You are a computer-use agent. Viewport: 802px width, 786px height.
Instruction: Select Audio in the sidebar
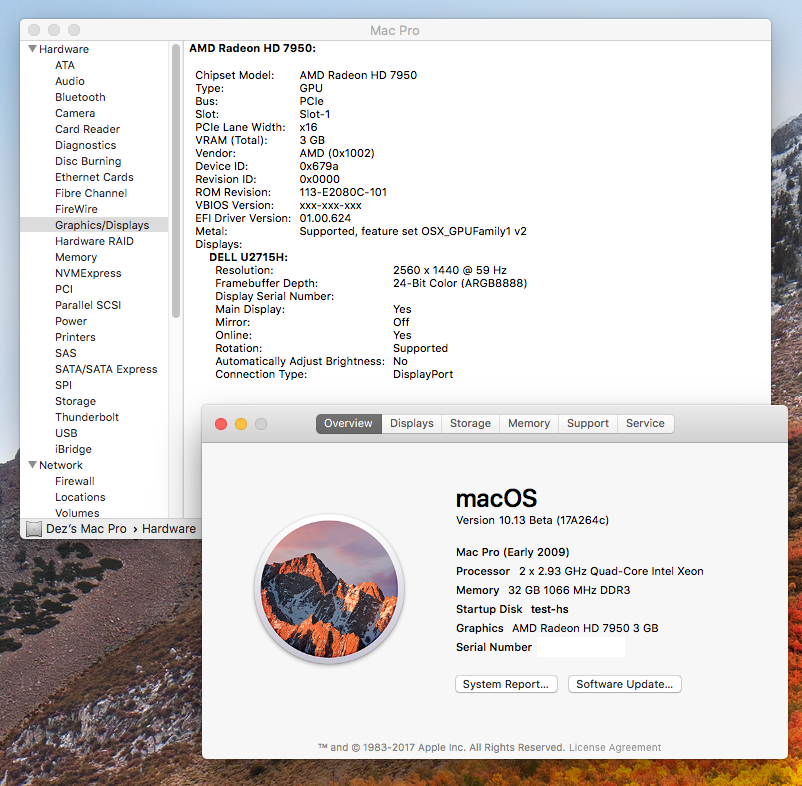pos(70,81)
